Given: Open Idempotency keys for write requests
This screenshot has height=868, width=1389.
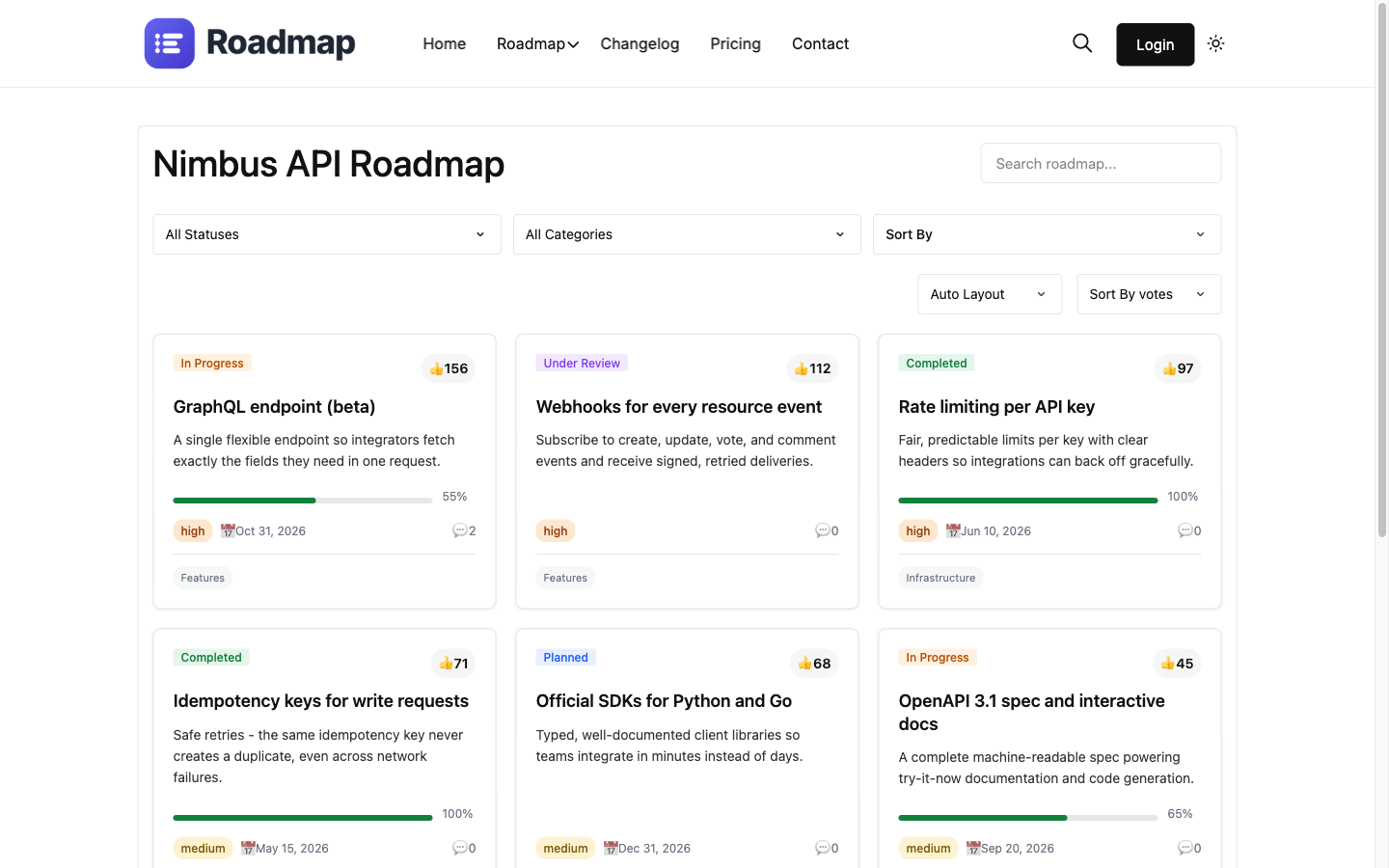Looking at the screenshot, I should coord(321,701).
